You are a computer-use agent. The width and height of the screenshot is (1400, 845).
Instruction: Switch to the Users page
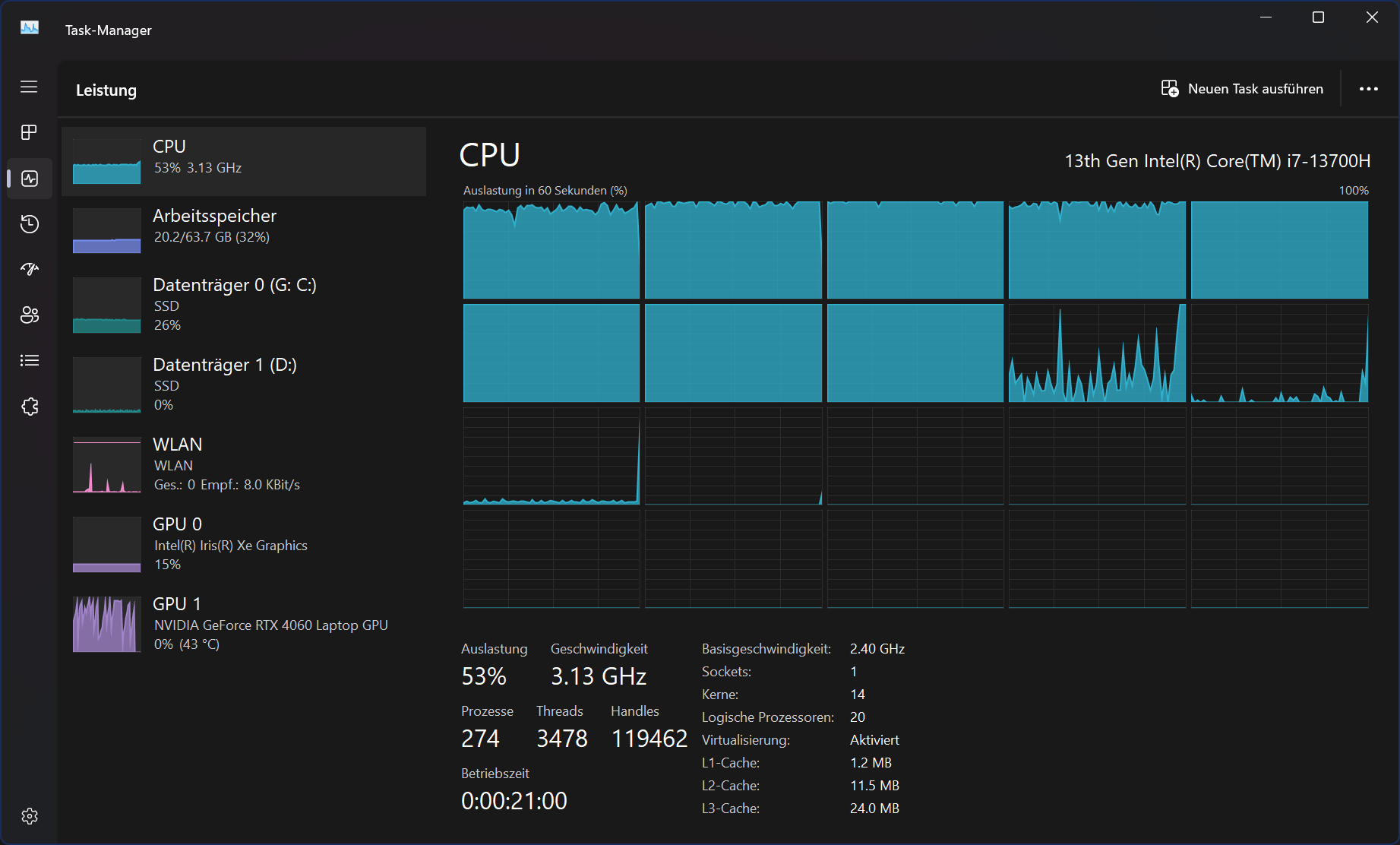point(29,315)
